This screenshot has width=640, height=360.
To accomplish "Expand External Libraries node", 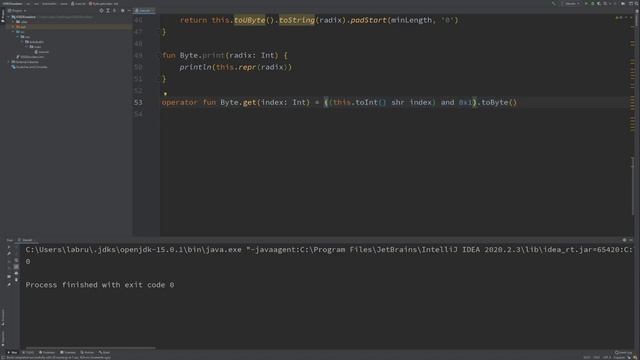I will tap(9, 62).
